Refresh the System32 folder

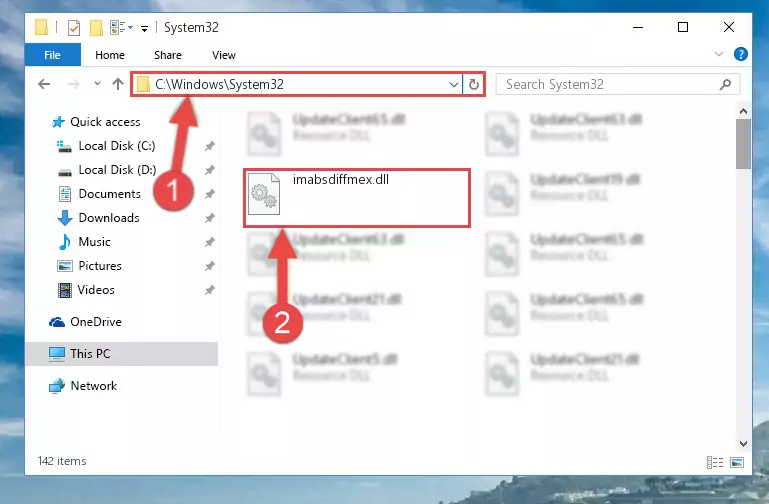tap(474, 84)
